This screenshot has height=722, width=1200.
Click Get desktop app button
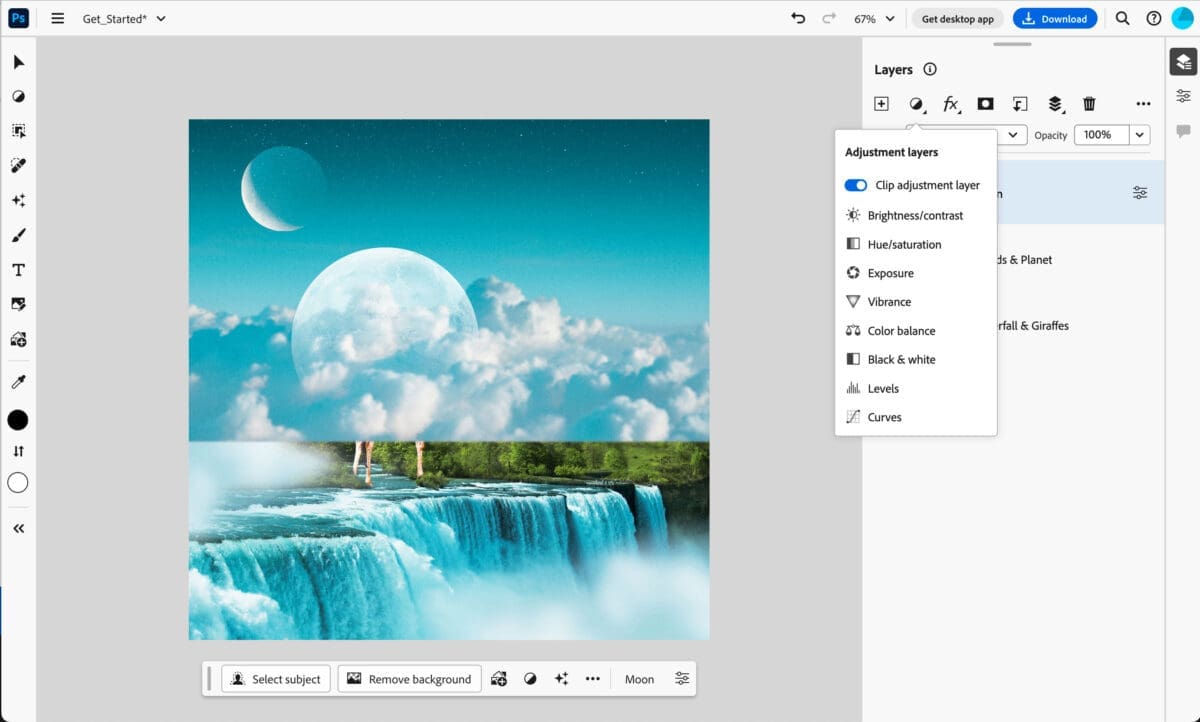point(957,19)
